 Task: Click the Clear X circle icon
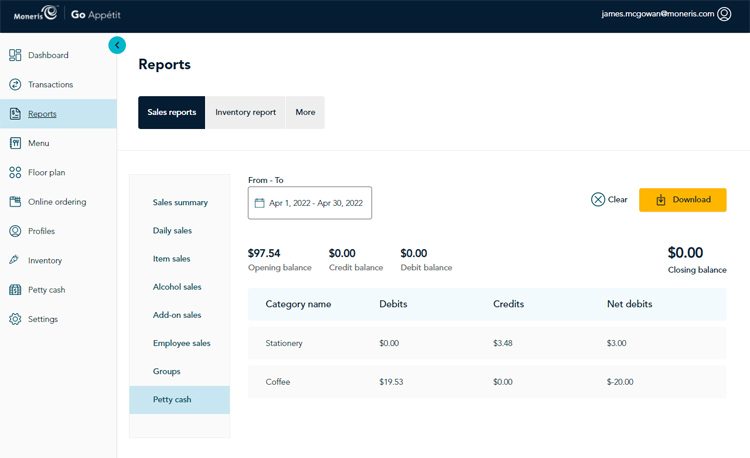(x=597, y=199)
